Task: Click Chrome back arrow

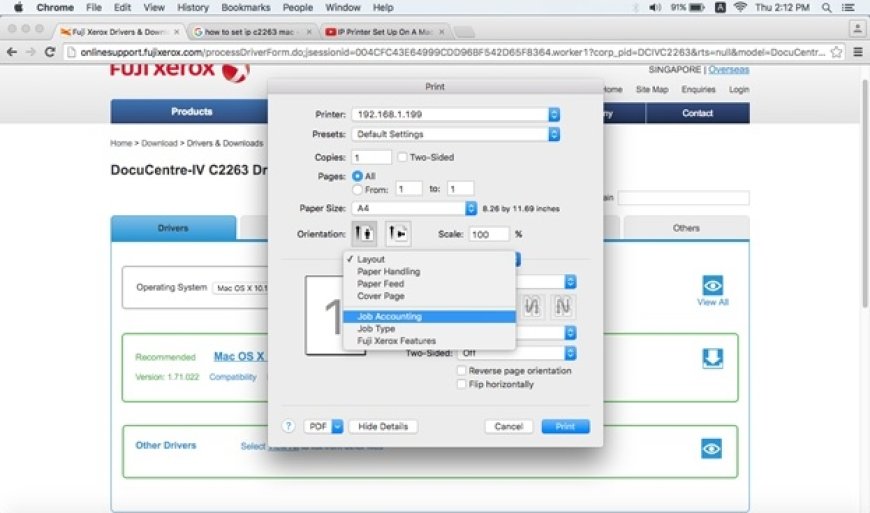Action: tap(11, 52)
